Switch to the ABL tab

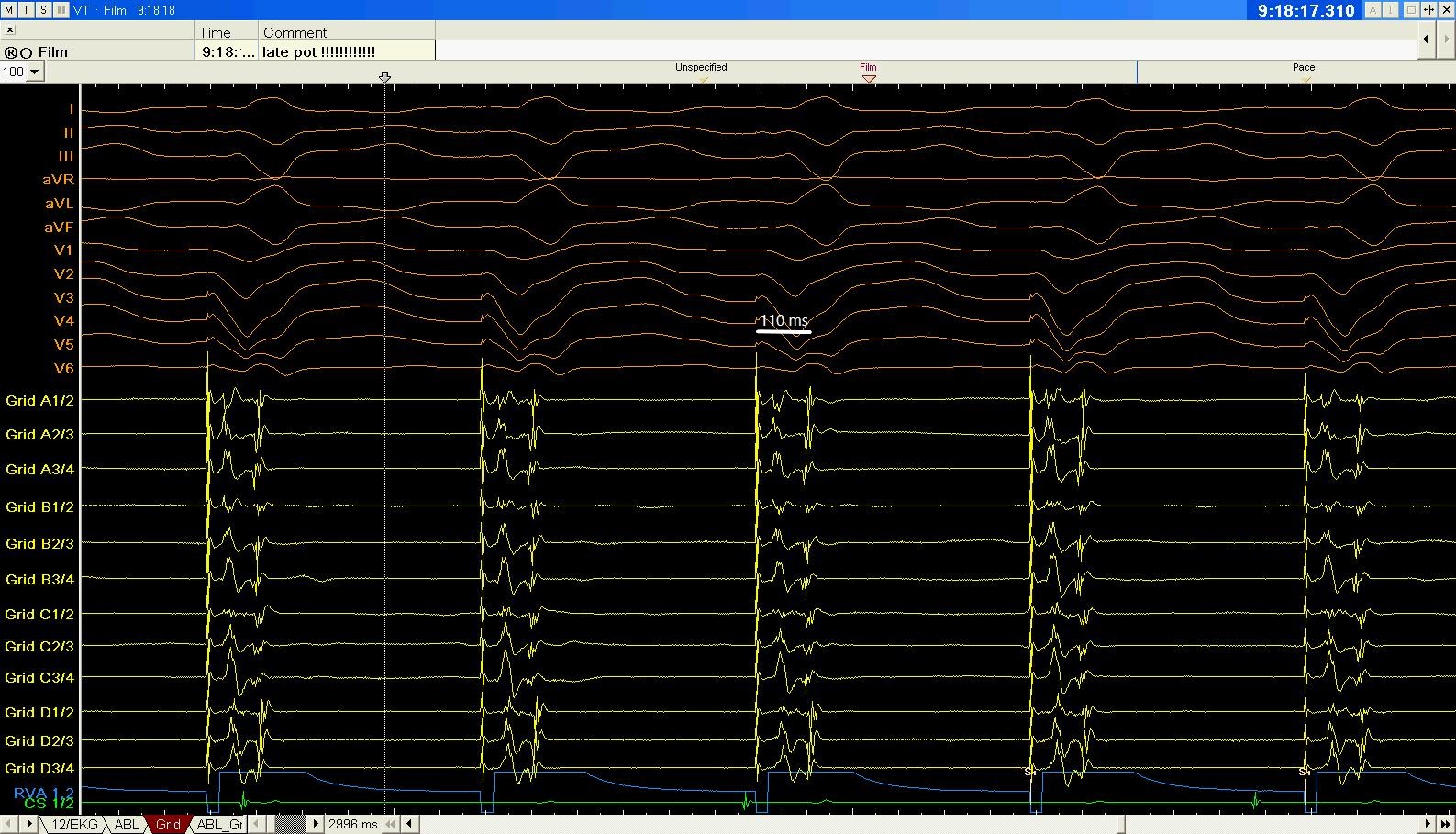point(126,824)
